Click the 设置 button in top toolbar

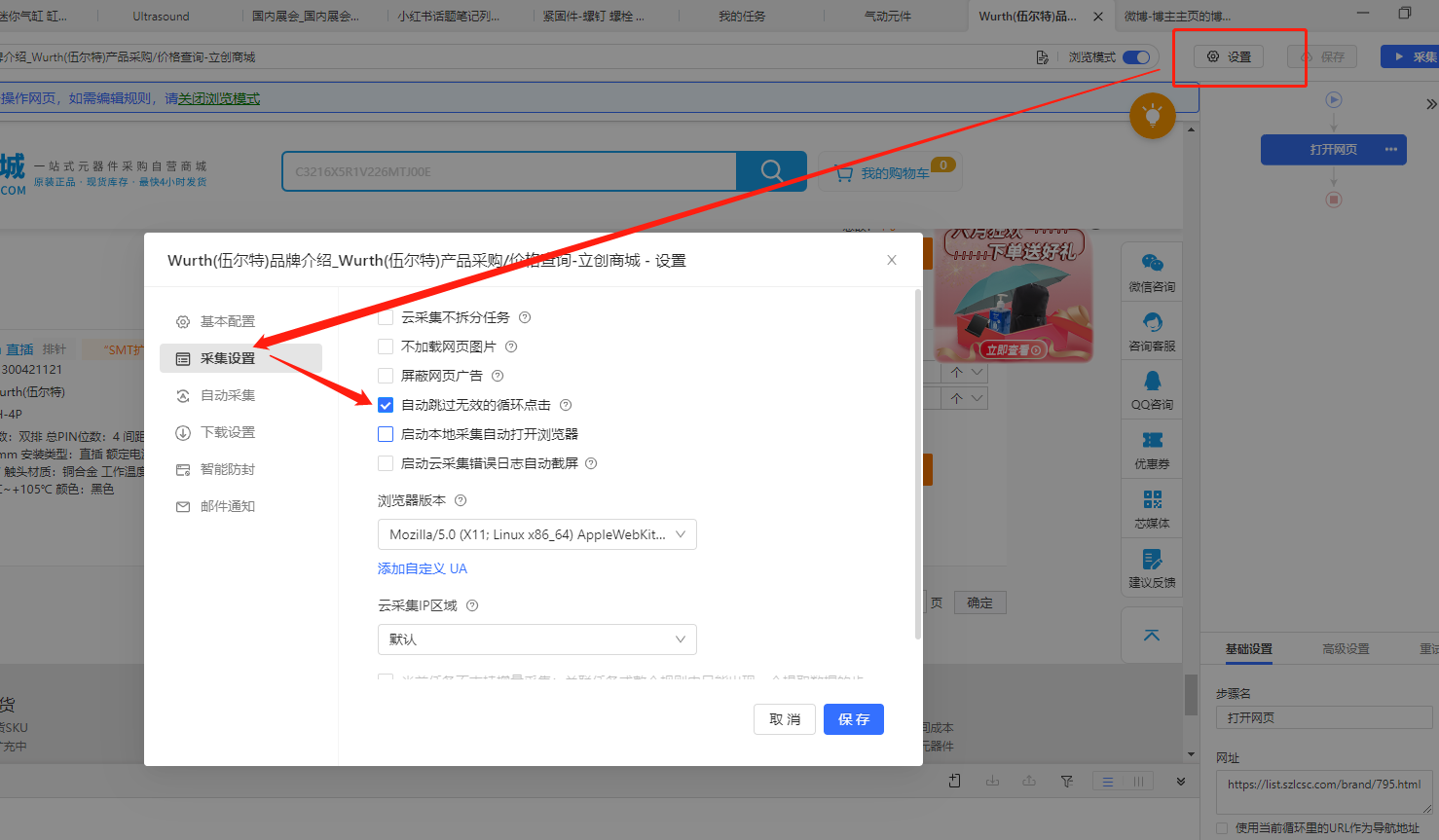pyautogui.click(x=1229, y=56)
